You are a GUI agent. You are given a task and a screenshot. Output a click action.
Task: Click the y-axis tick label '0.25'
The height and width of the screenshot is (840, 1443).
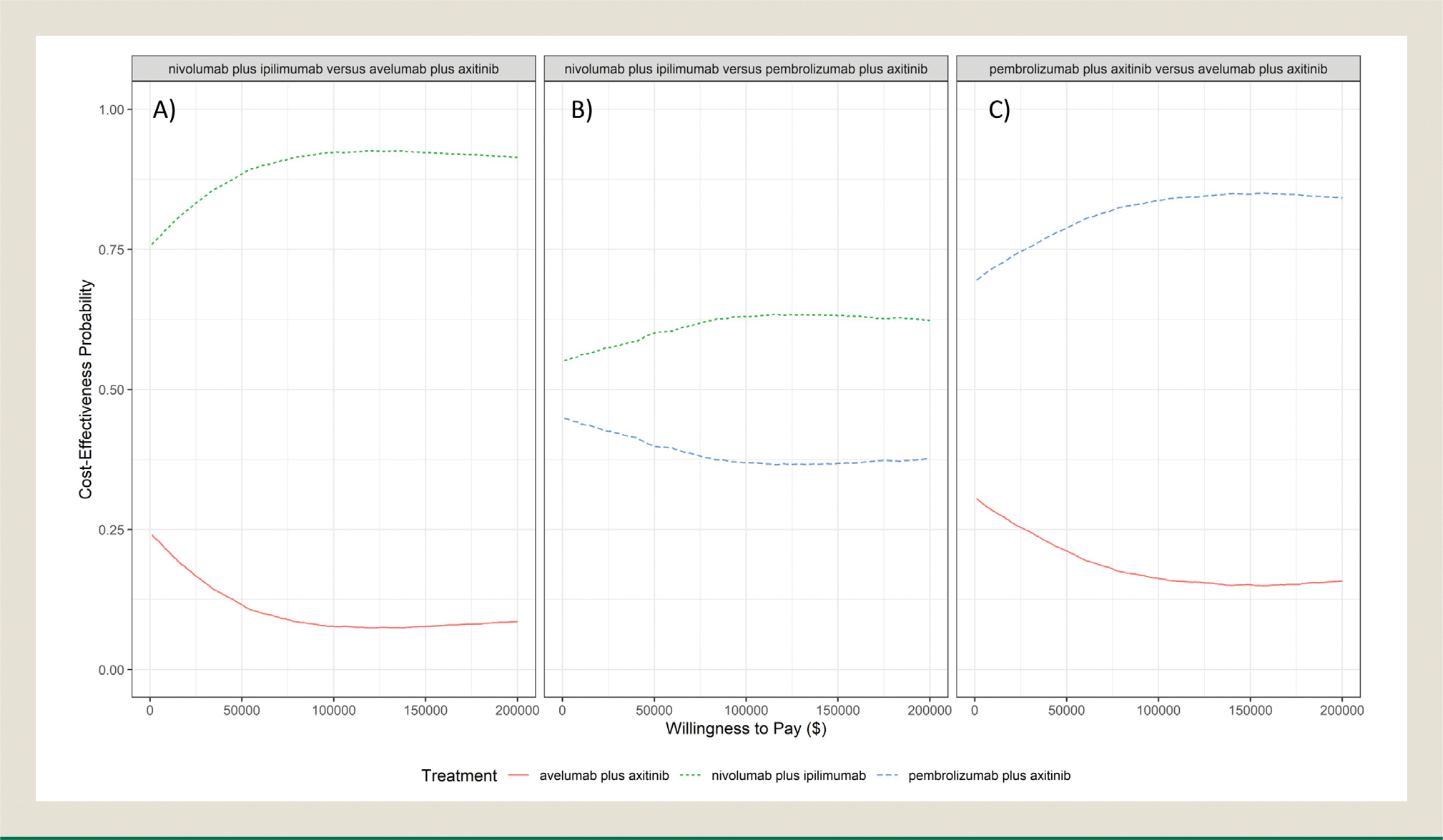[111, 530]
